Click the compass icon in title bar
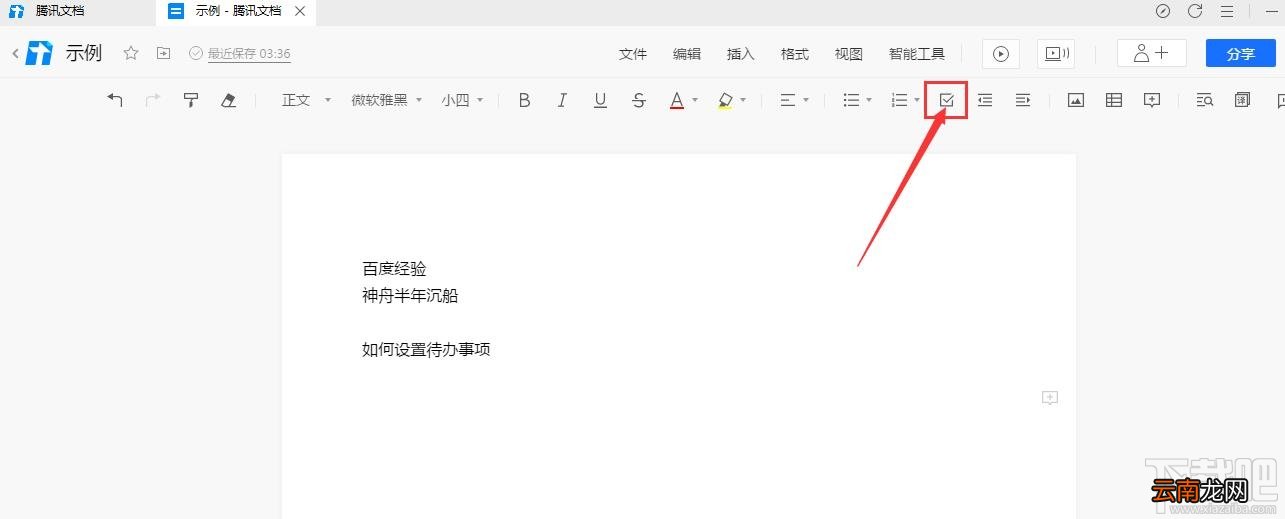Viewport: 1285px width, 519px height. [x=1163, y=11]
